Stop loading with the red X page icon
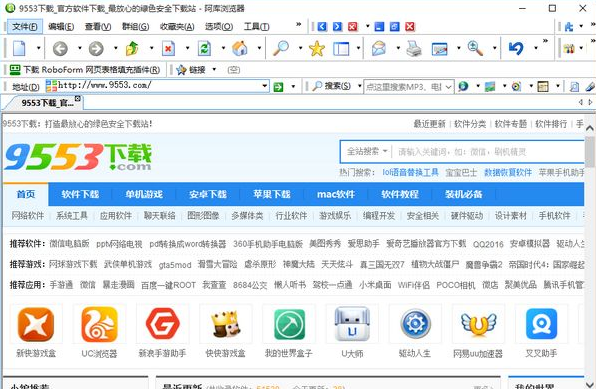Image resolution: width=596 pixels, height=389 pixels. click(x=168, y=48)
